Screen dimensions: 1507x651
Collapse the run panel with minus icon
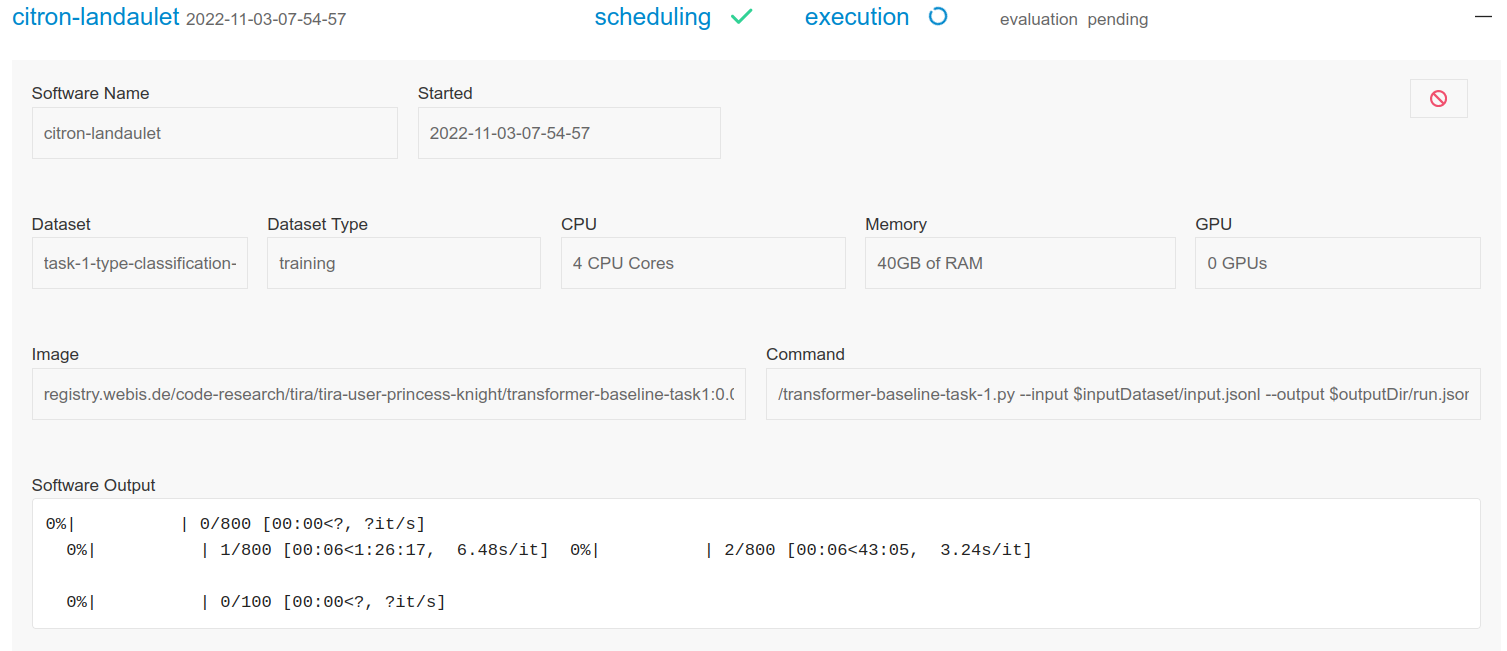[1483, 18]
